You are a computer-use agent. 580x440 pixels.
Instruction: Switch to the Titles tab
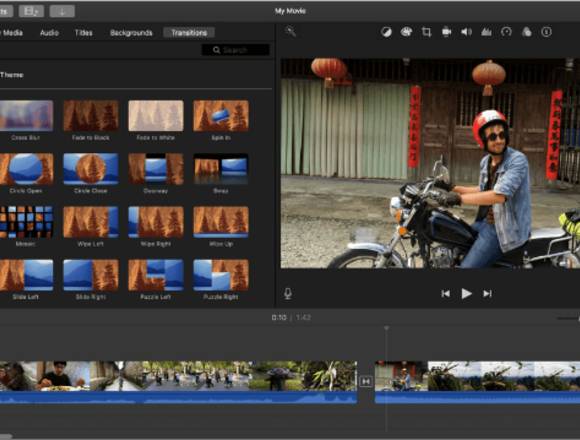84,33
